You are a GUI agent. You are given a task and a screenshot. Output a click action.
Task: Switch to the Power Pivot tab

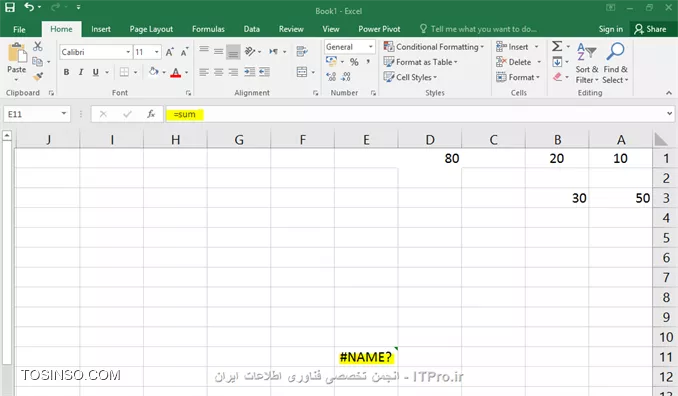(x=379, y=29)
